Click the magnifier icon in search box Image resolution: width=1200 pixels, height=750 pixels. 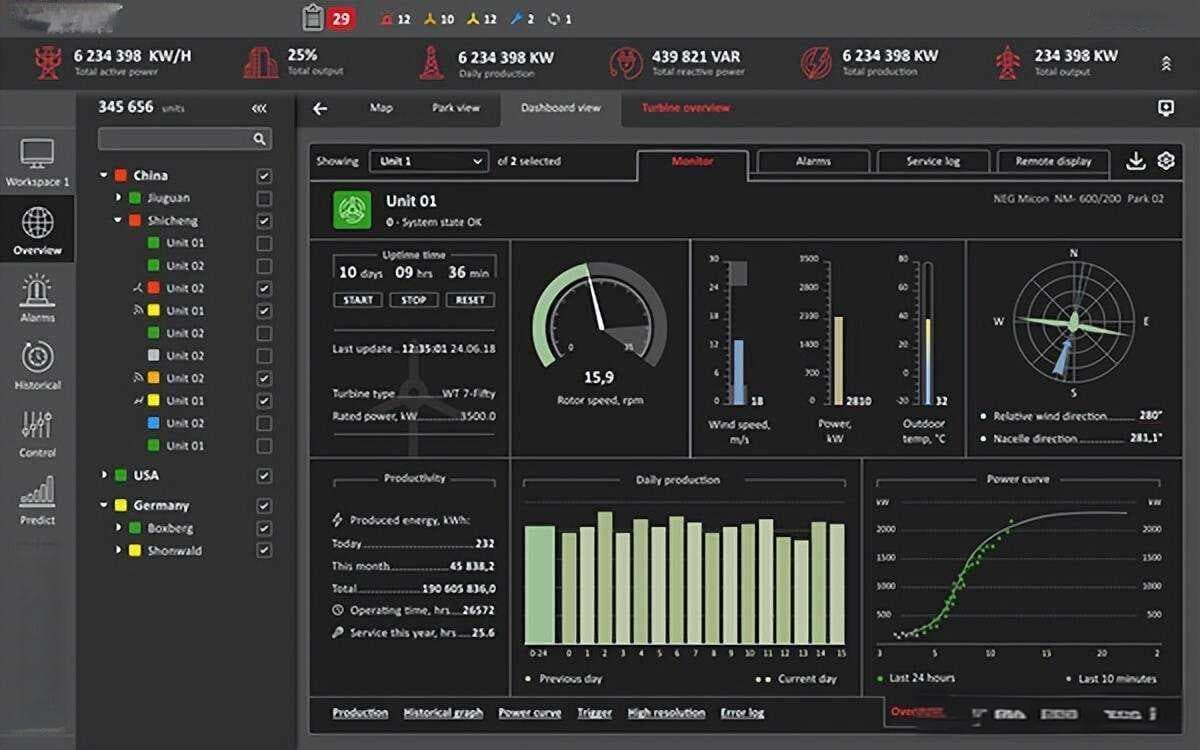[260, 139]
